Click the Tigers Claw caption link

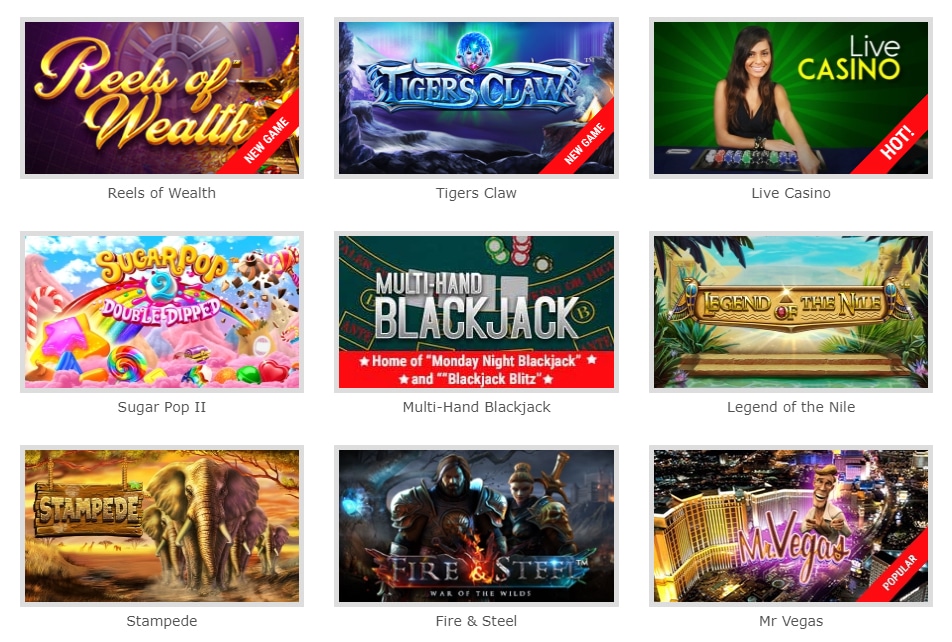[x=476, y=193]
